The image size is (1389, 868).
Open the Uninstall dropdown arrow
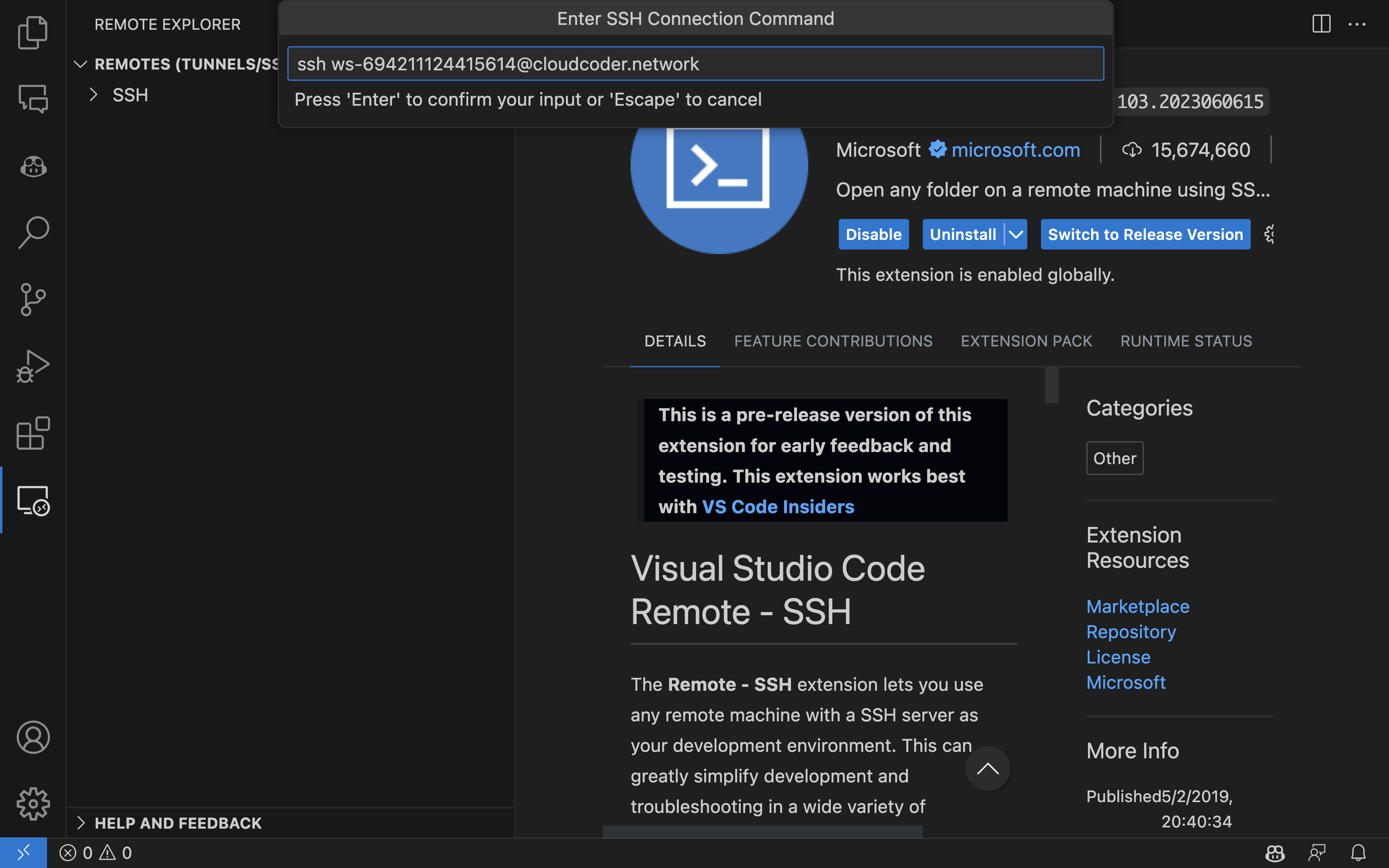pos(1016,234)
